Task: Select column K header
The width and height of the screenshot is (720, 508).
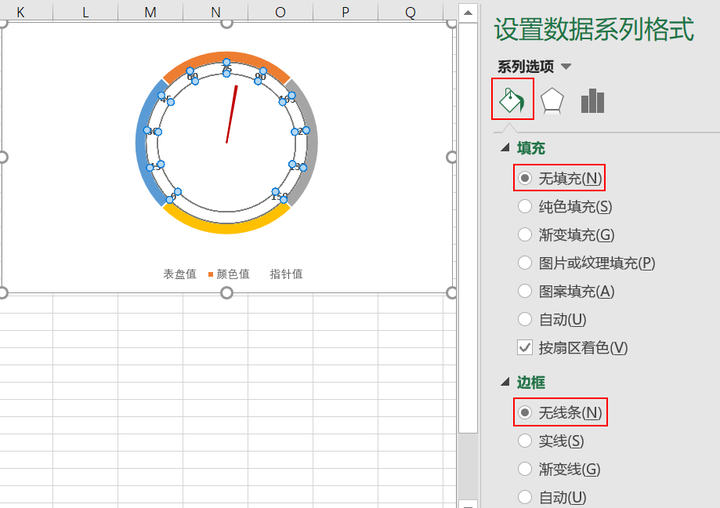Action: 21,11
